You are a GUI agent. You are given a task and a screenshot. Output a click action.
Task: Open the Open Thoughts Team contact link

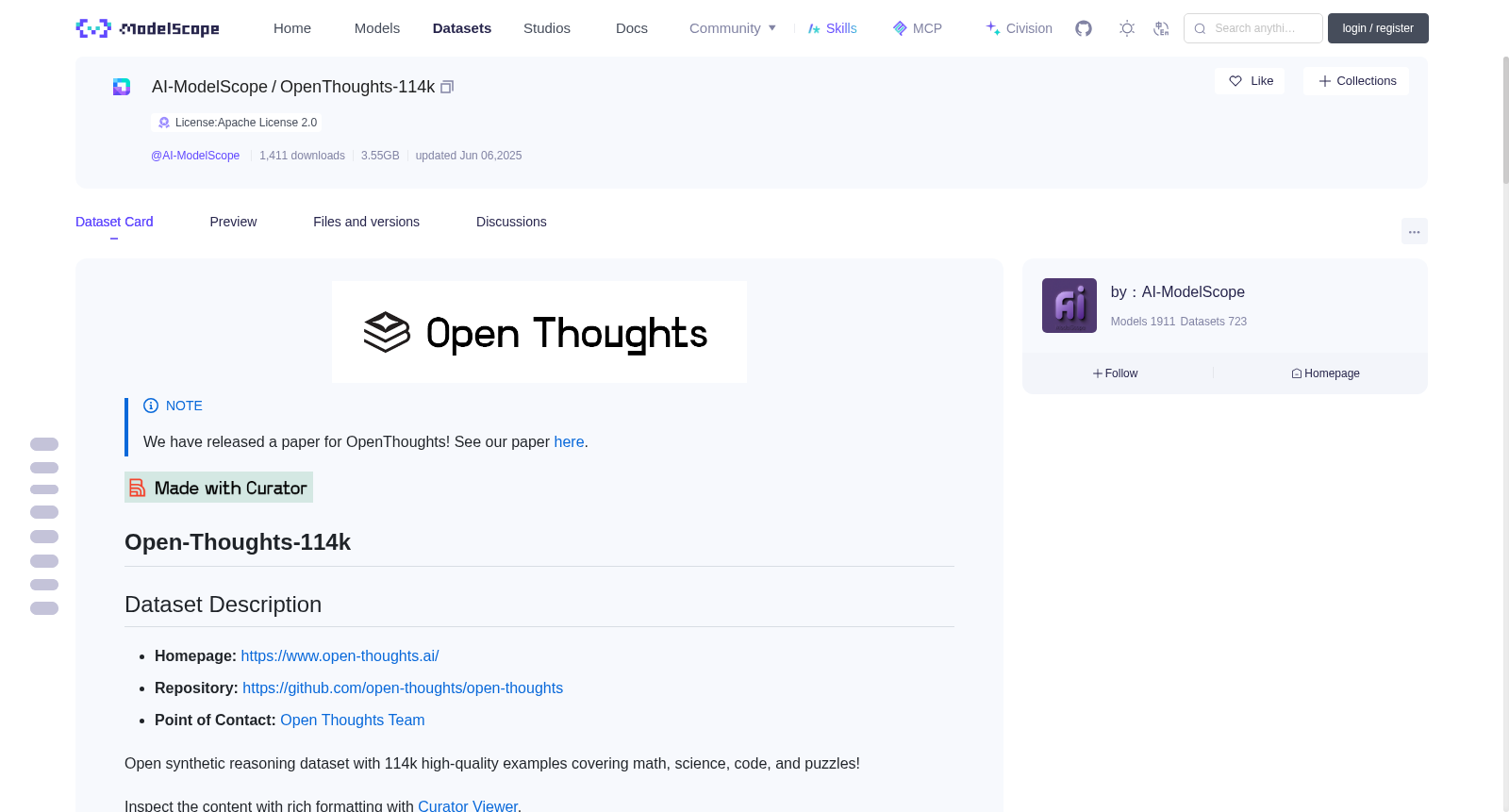coord(353,720)
